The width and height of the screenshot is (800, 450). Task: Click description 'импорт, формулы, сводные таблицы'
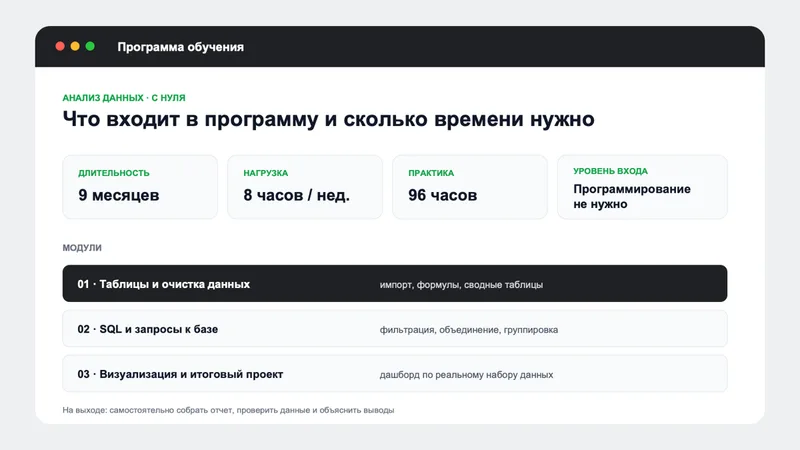(461, 285)
